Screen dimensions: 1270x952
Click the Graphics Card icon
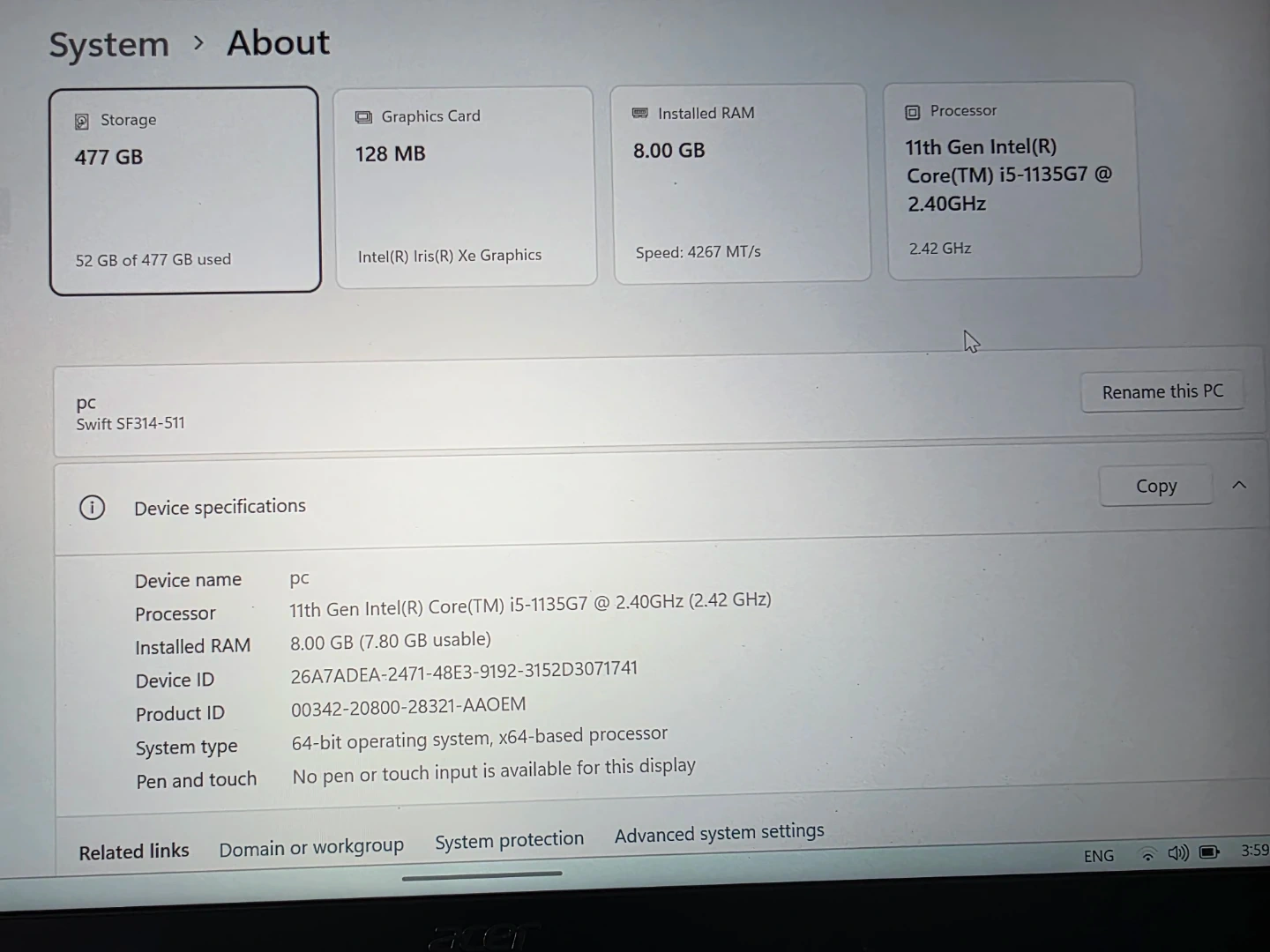pos(363,117)
